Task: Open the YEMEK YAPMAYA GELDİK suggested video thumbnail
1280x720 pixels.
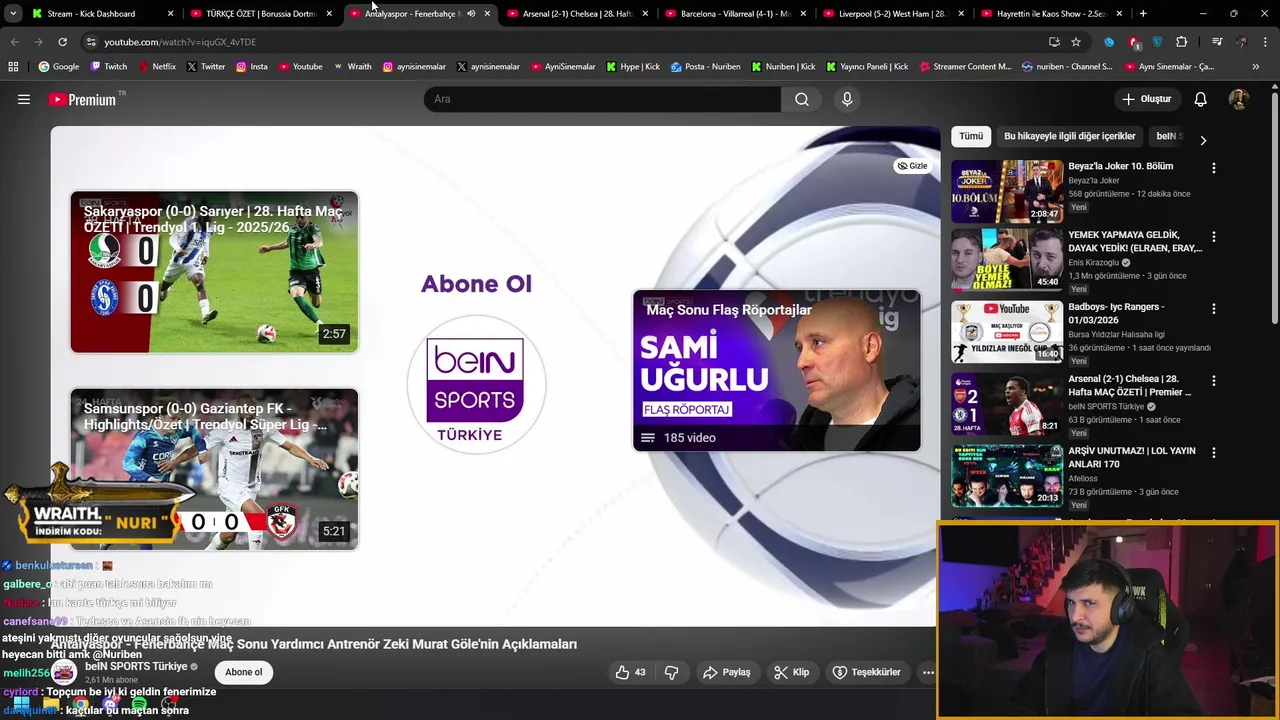Action: (x=1007, y=260)
